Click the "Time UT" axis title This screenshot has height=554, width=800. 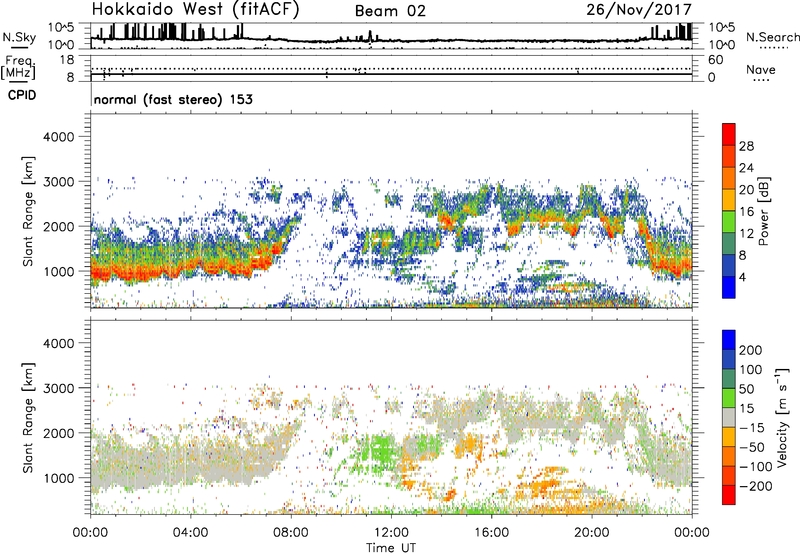391,548
